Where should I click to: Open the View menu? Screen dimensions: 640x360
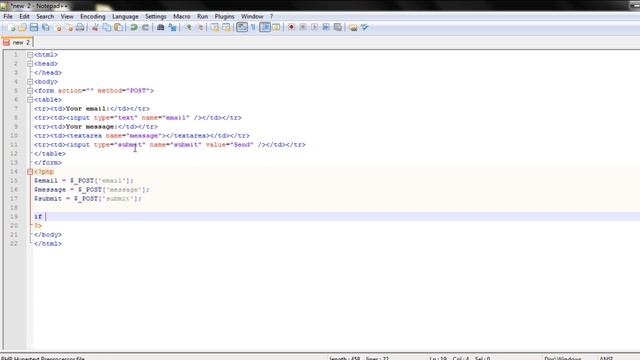[67, 16]
